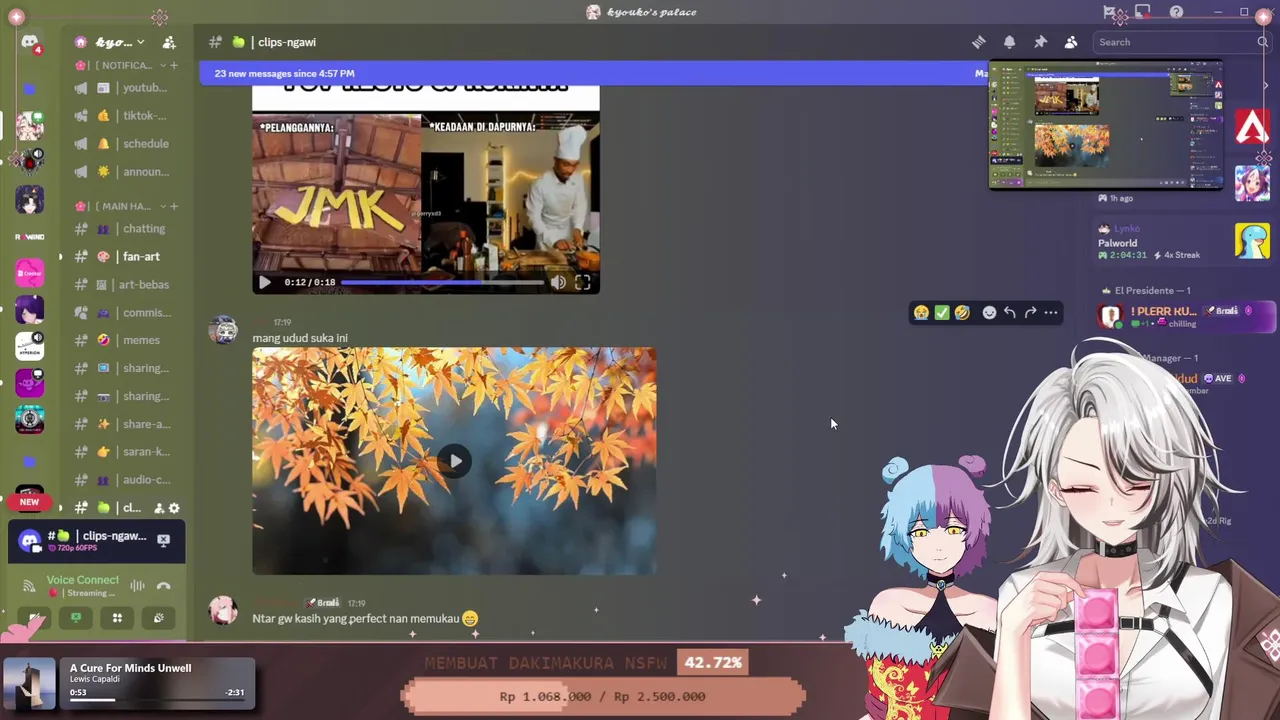React with the crying emoji
This screenshot has width=1280, height=720.
921,313
